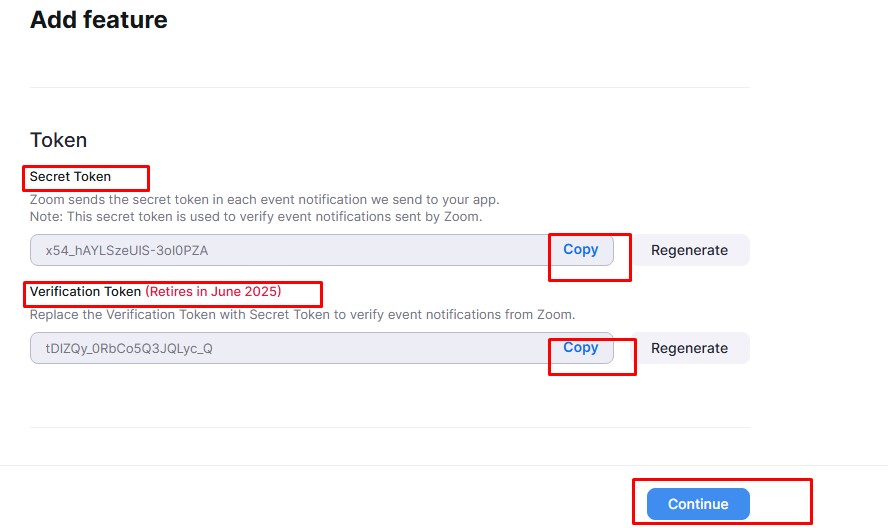888x528 pixels.
Task: Click the divider line under Add feature heading
Action: [x=390, y=87]
